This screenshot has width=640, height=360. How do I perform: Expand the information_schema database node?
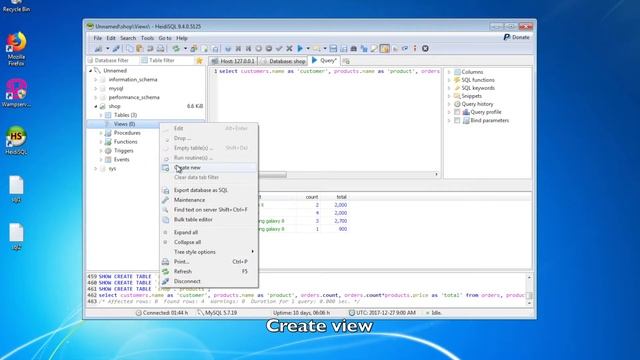pos(96,80)
